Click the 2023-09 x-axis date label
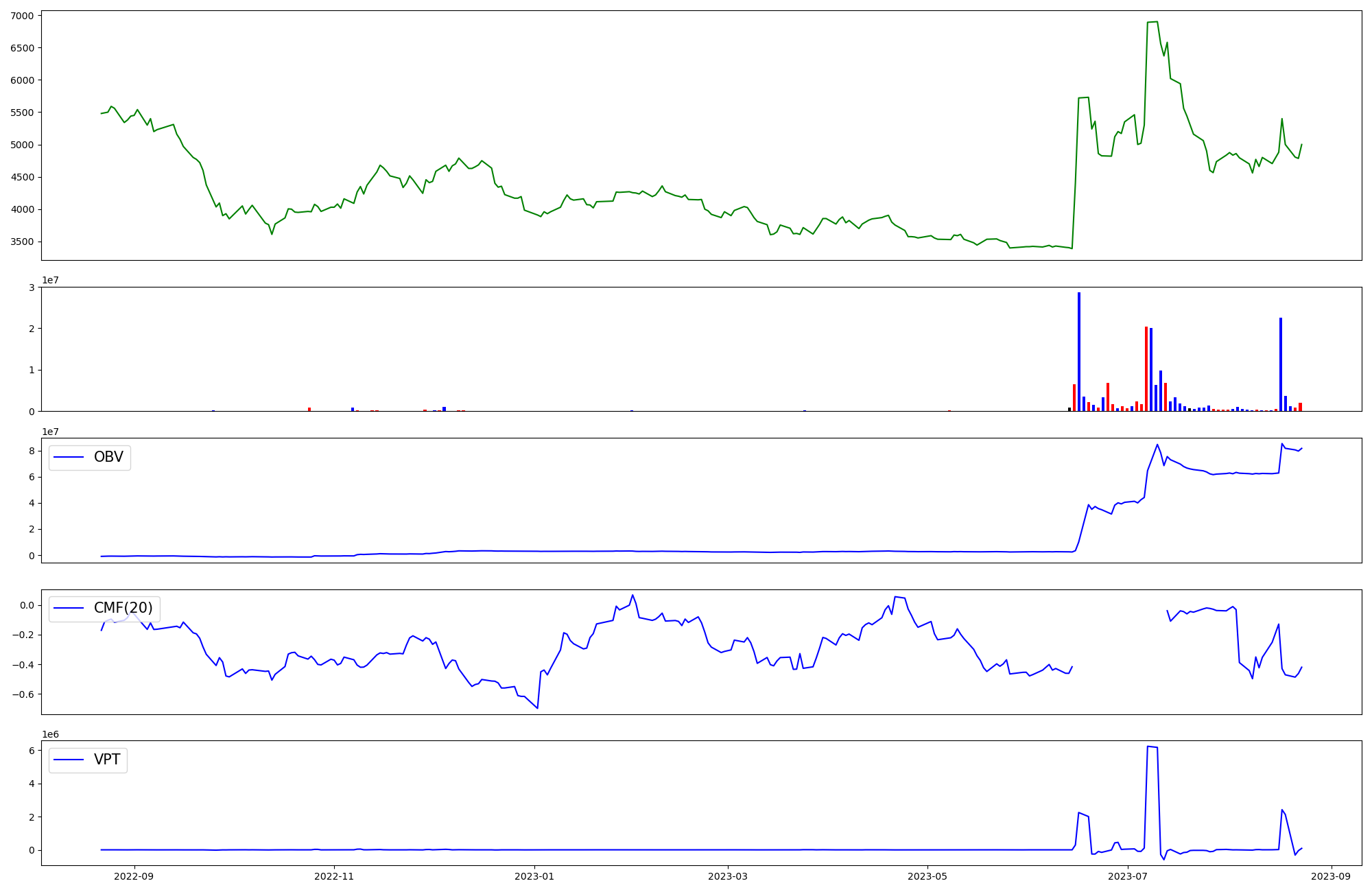This screenshot has height=892, width=1372. (x=1331, y=876)
